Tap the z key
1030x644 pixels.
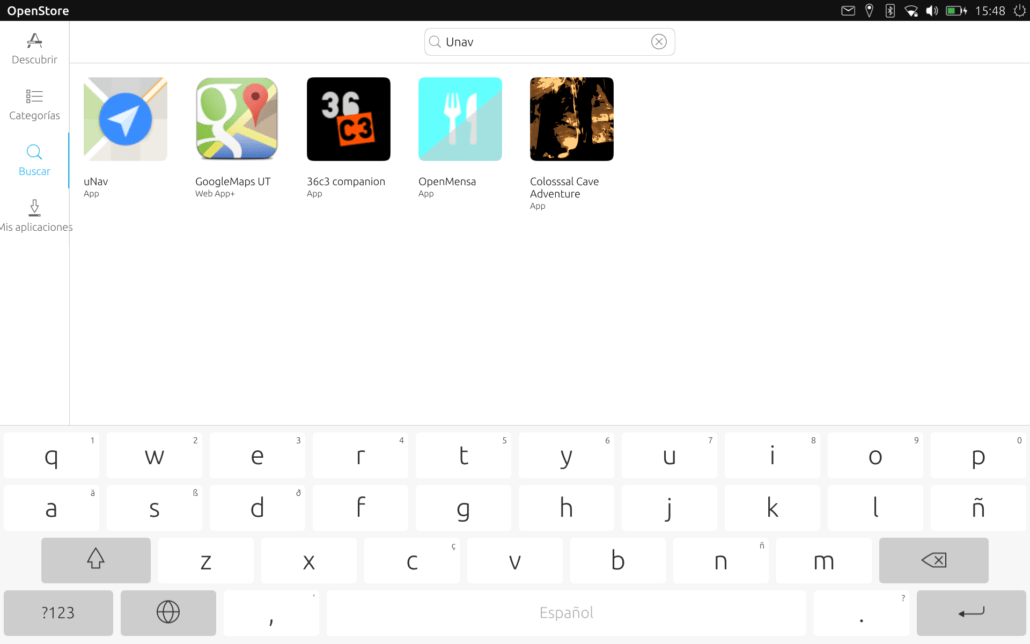[x=206, y=560]
